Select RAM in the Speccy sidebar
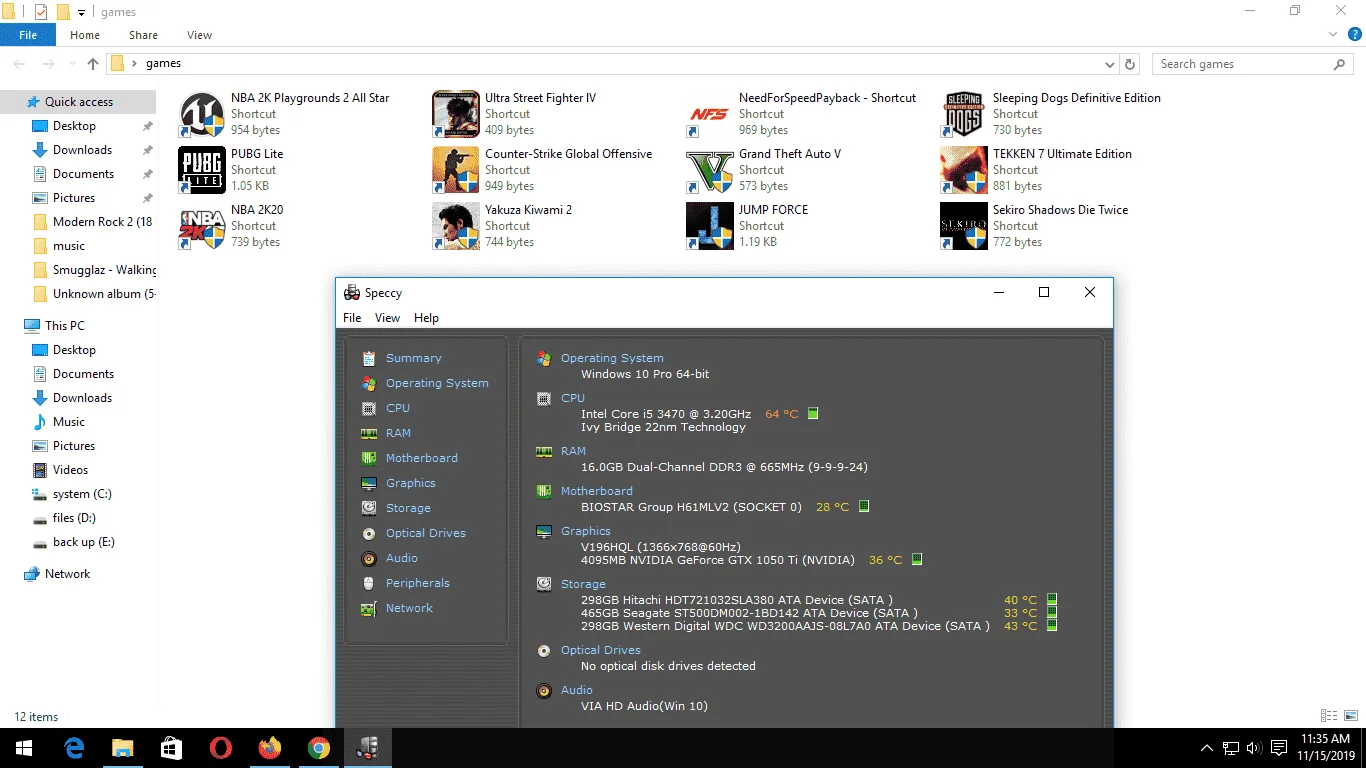1366x768 pixels. click(398, 433)
